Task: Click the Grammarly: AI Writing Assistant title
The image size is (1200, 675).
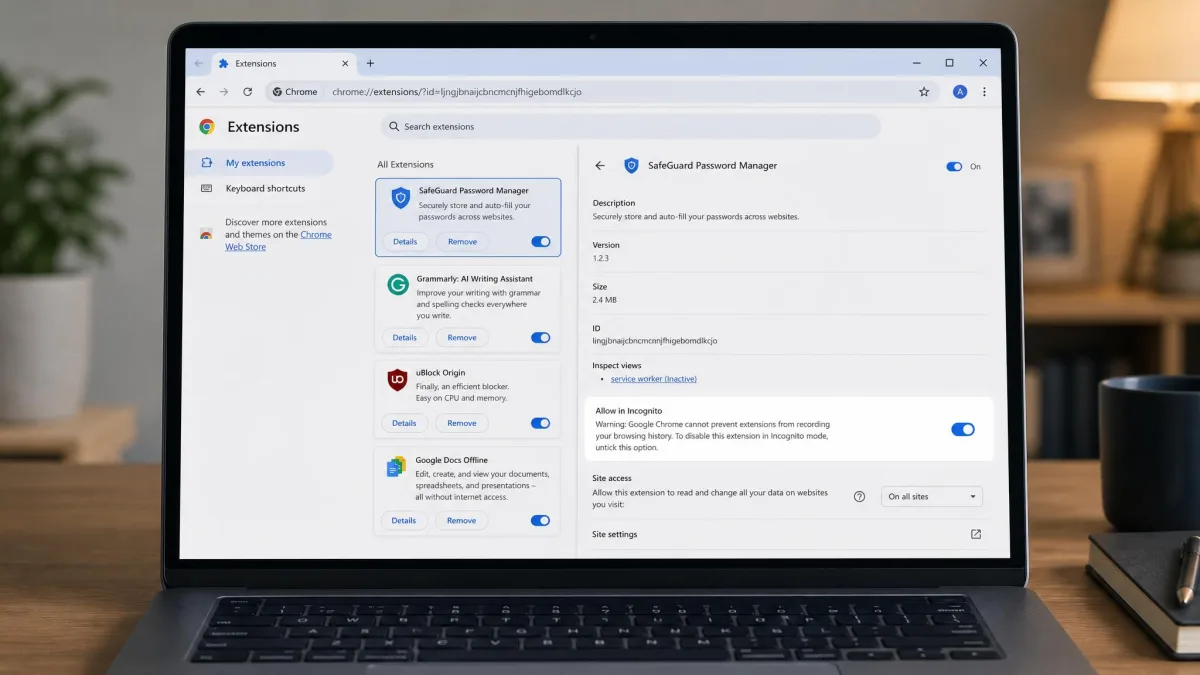Action: tap(474, 279)
